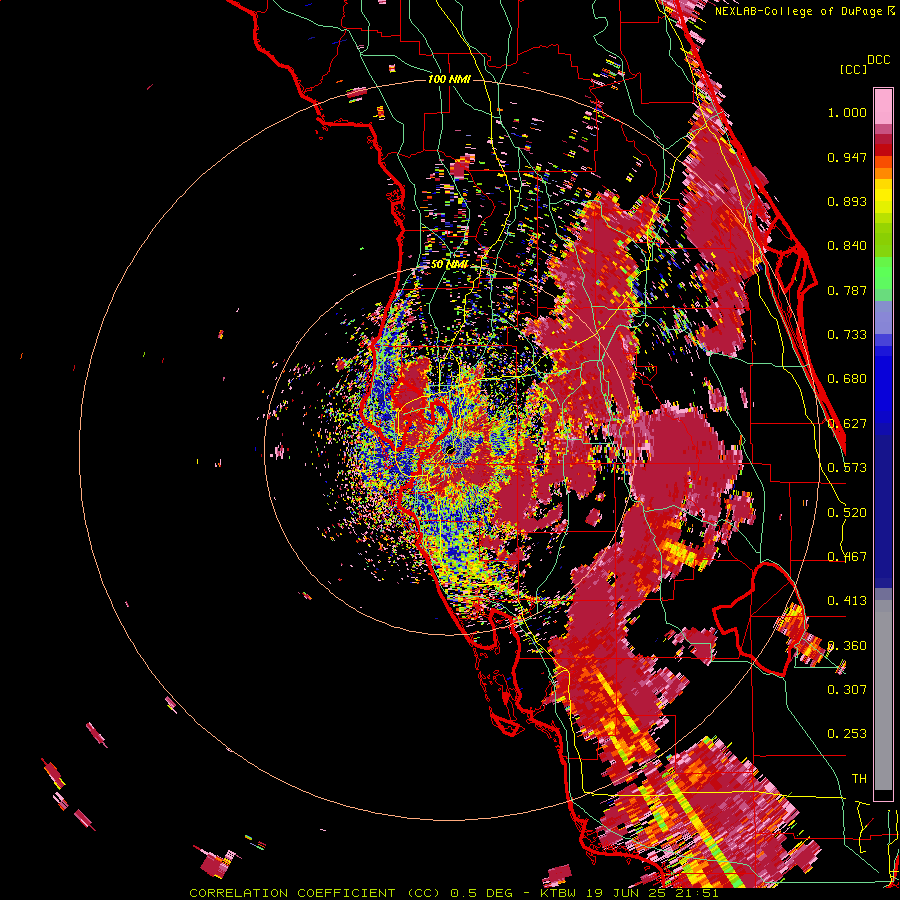Click the [CC] units label
Viewport: 900px width, 900px height.
[853, 69]
